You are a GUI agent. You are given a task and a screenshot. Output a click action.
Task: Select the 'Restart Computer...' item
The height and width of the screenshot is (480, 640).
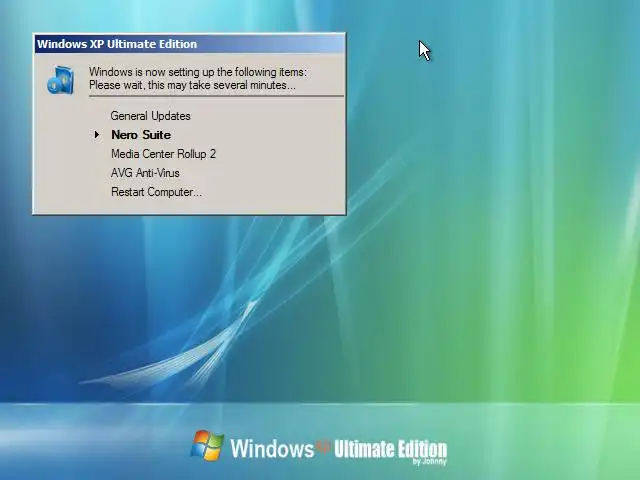[x=156, y=192]
